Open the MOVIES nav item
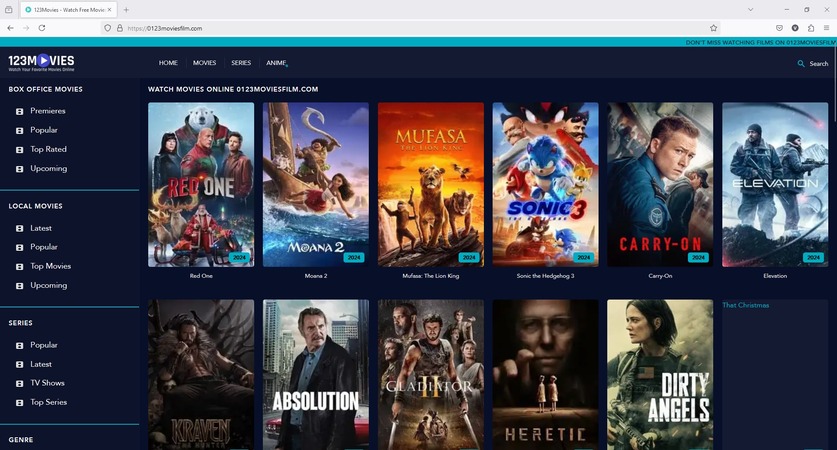 coord(204,63)
